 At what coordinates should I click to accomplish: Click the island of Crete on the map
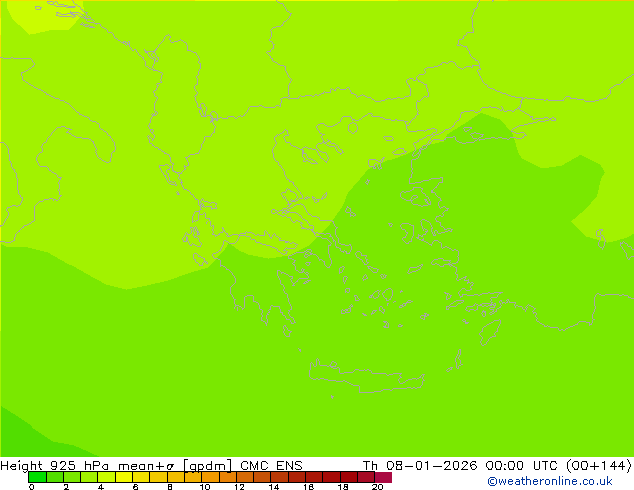[366, 377]
